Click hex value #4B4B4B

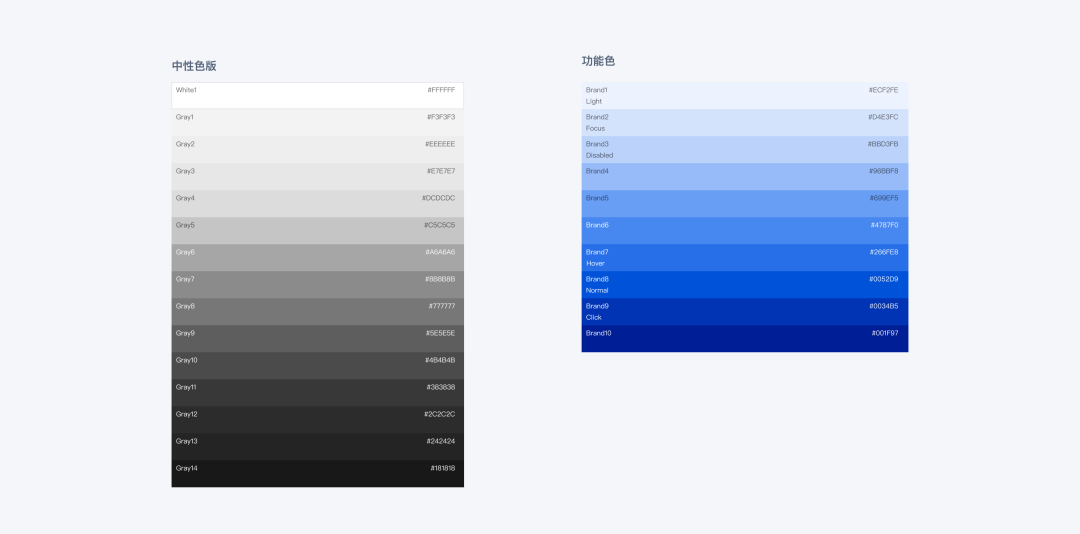440,360
